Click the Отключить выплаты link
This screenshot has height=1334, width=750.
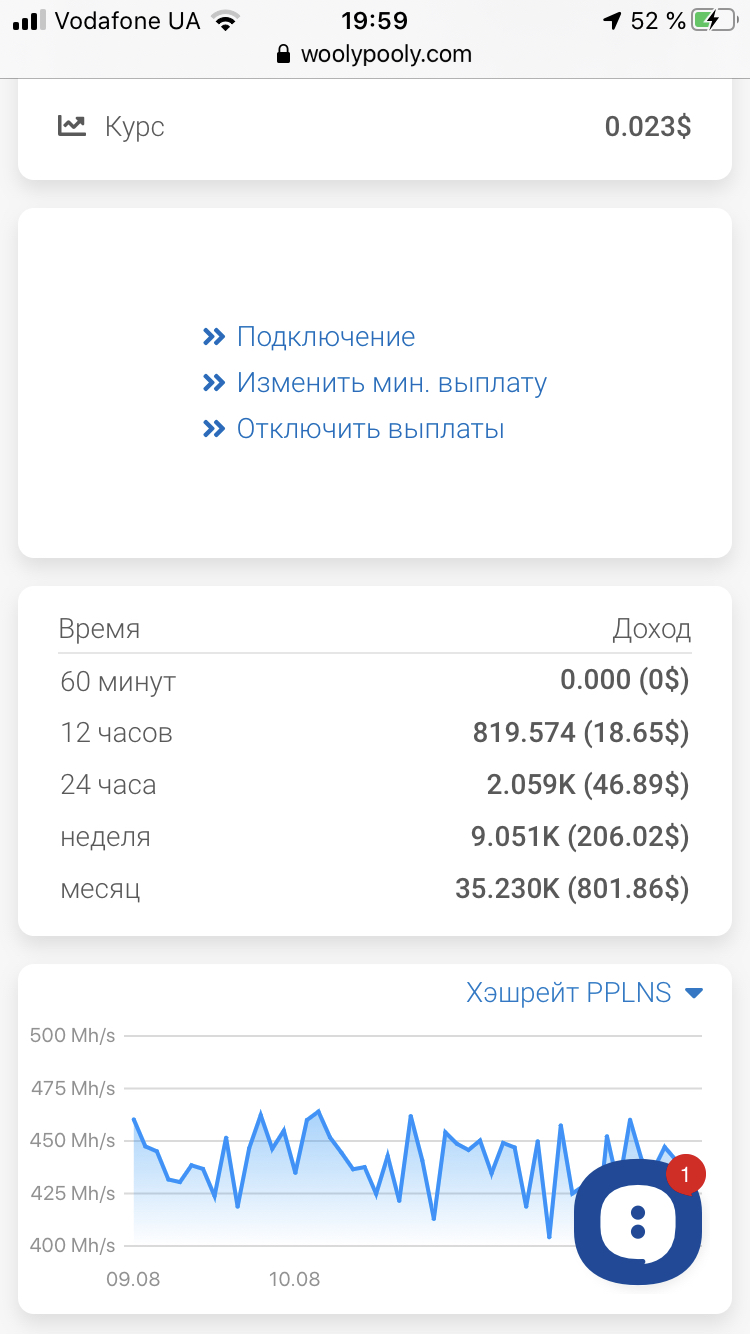pyautogui.click(x=371, y=429)
